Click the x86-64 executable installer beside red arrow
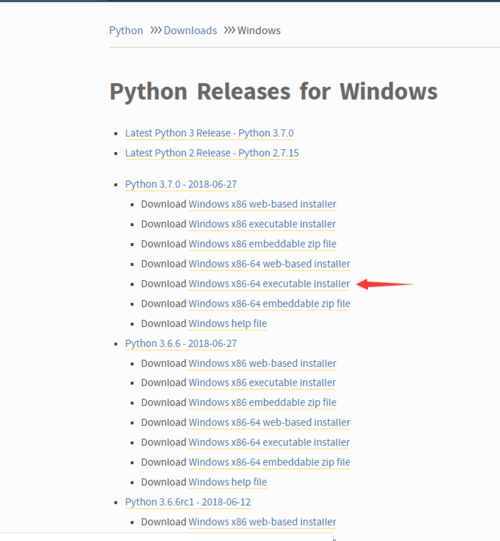The height and width of the screenshot is (541, 500). point(269,284)
